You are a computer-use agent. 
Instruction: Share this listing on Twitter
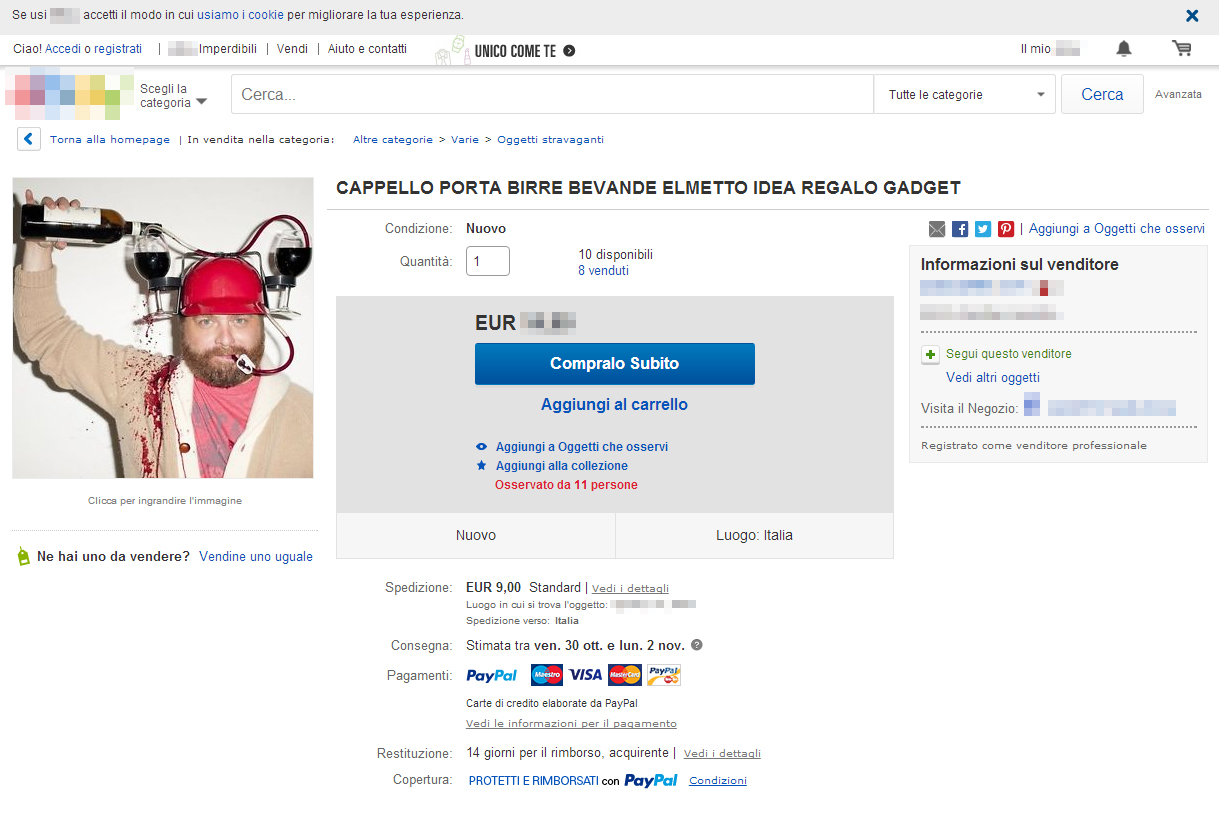983,229
